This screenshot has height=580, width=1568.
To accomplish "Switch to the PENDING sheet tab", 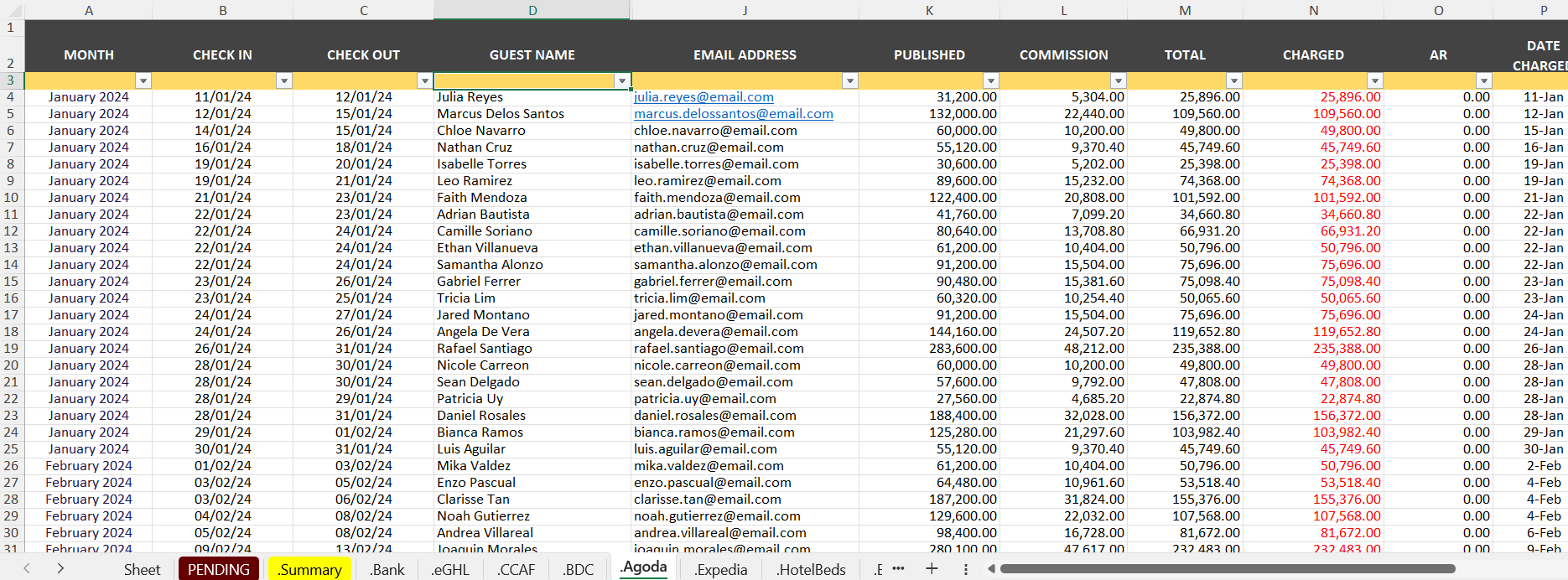I will 219,569.
